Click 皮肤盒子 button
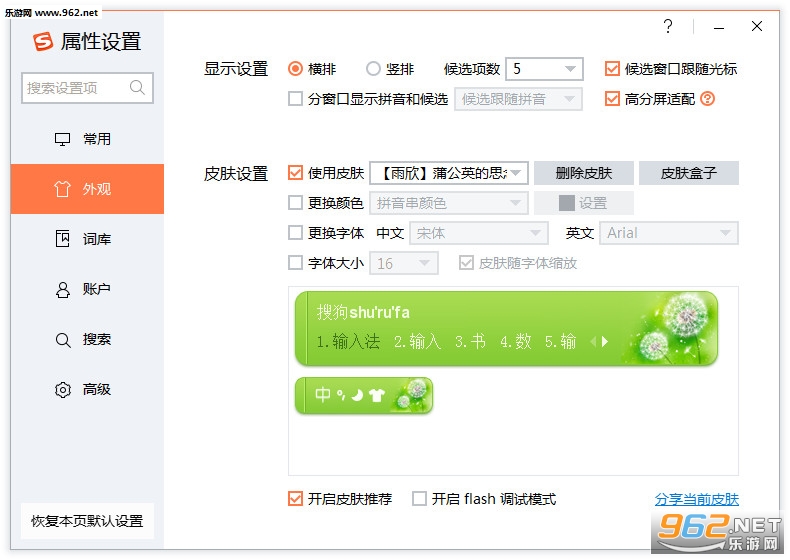790x560 pixels. (x=688, y=173)
